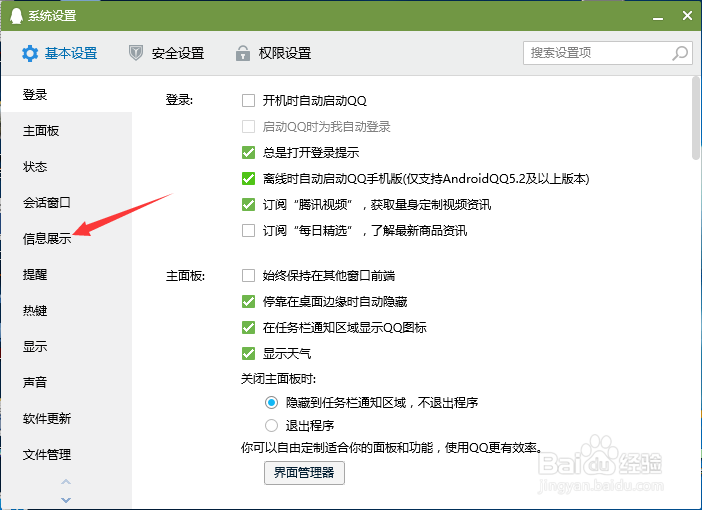This screenshot has width=702, height=510.
Task: Click the padlock icon beside 权限设置
Action: pos(243,53)
